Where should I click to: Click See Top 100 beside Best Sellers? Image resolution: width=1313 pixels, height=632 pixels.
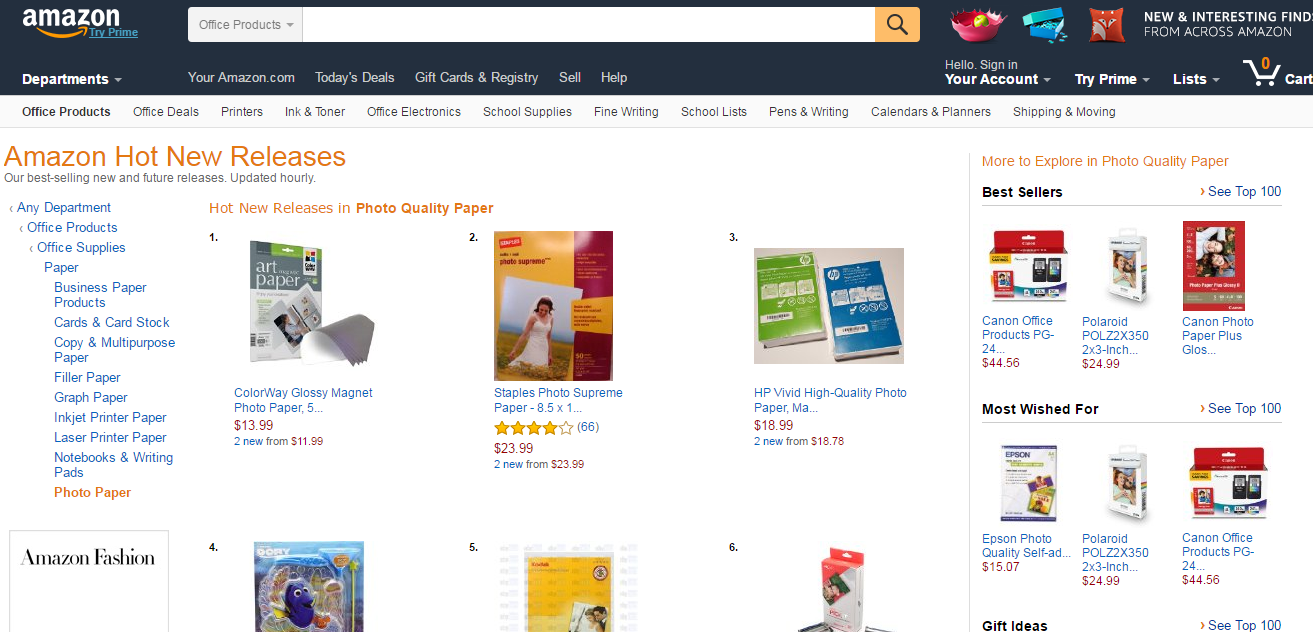tap(1240, 191)
